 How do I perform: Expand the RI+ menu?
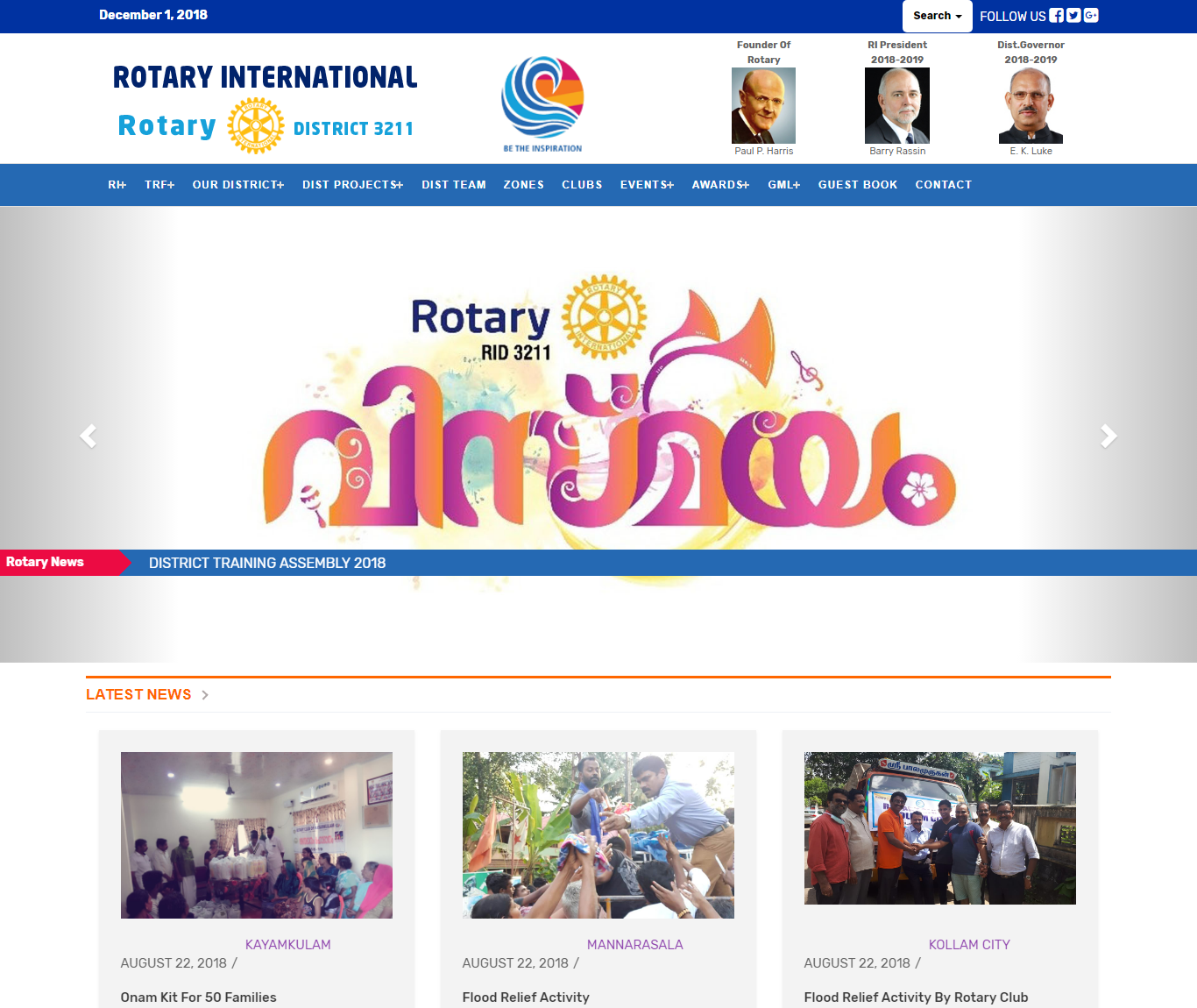[117, 185]
